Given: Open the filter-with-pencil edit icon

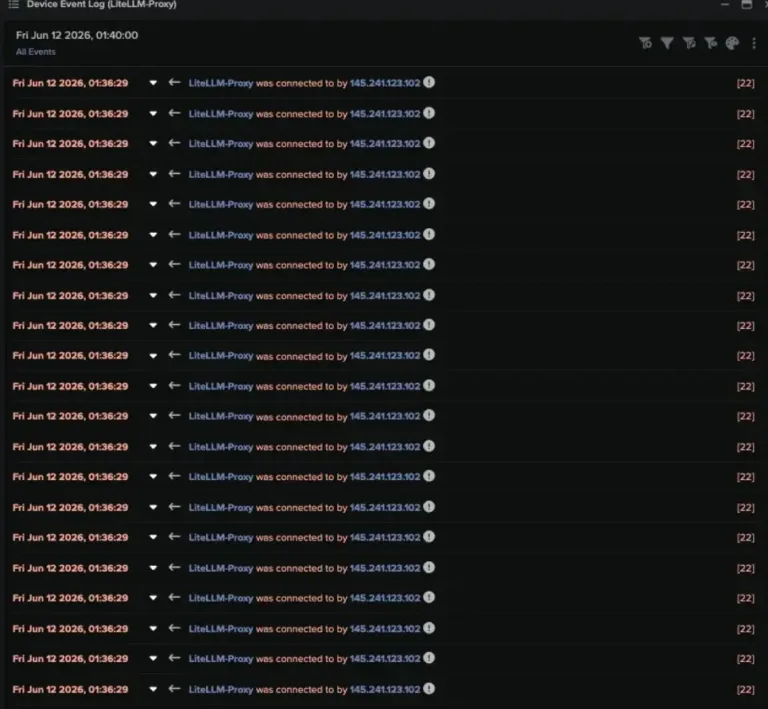Looking at the screenshot, I should click(x=689, y=43).
